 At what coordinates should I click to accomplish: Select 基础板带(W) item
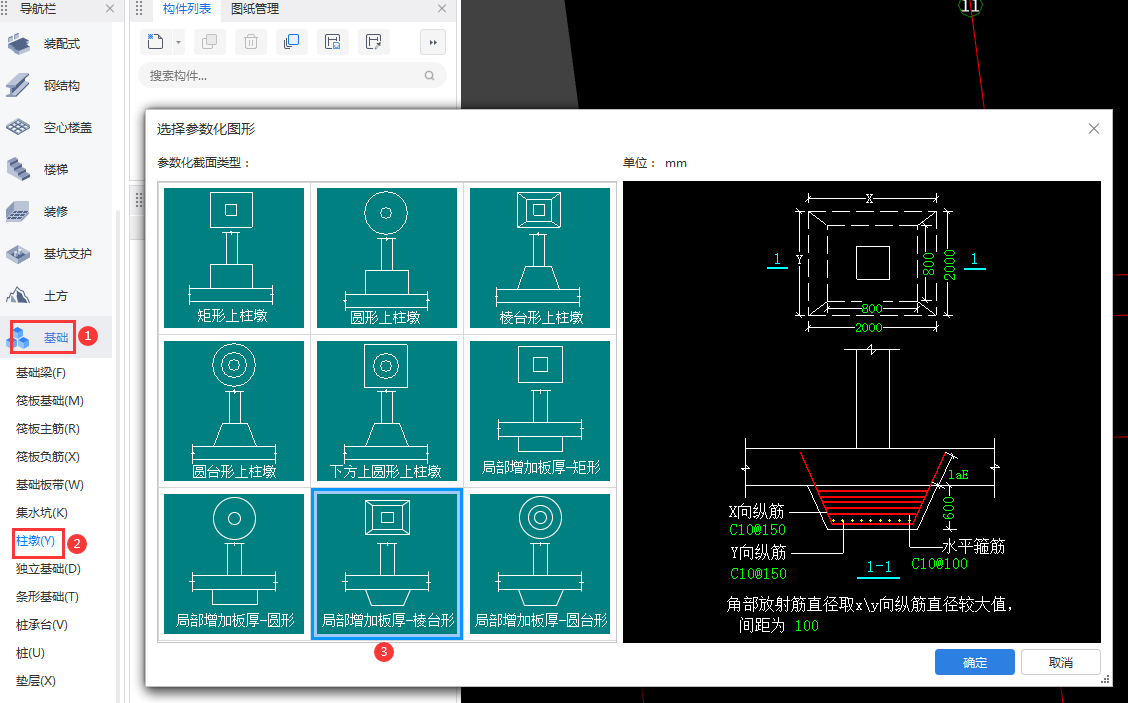click(50, 485)
